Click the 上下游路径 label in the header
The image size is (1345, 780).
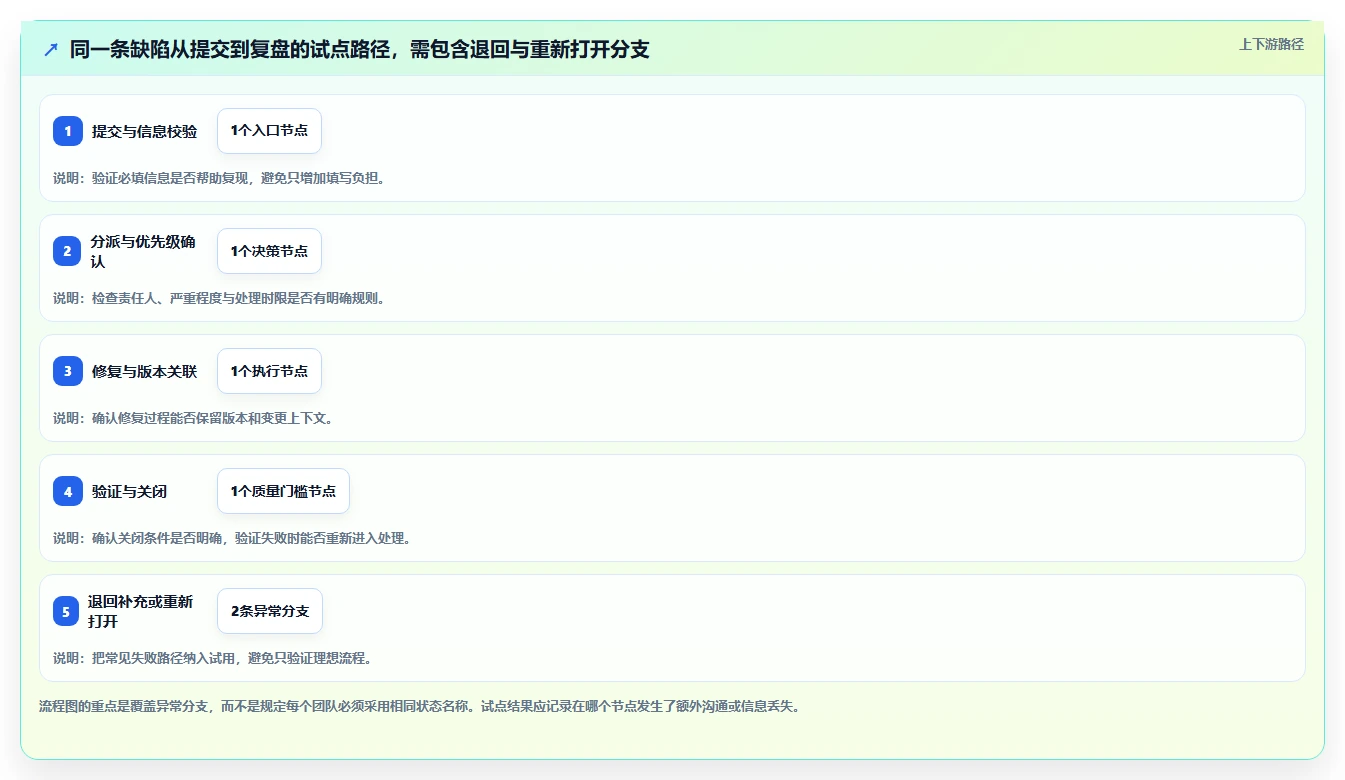[x=1271, y=44]
